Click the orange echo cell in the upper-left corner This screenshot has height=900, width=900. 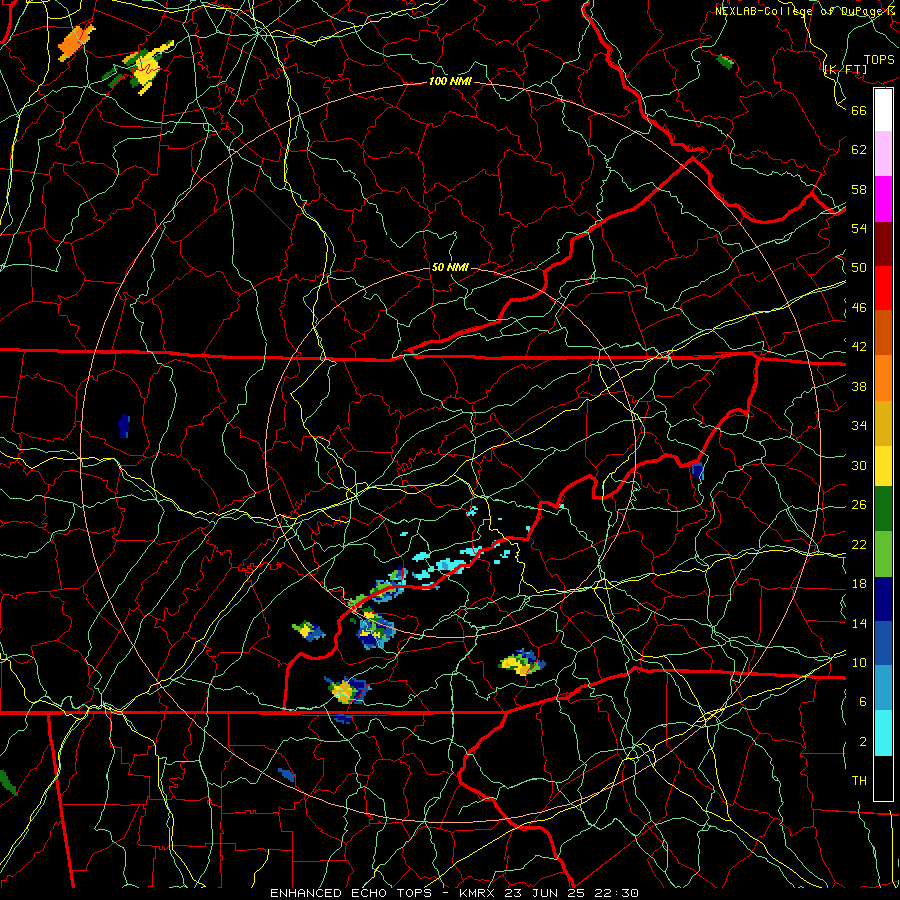(x=76, y=42)
